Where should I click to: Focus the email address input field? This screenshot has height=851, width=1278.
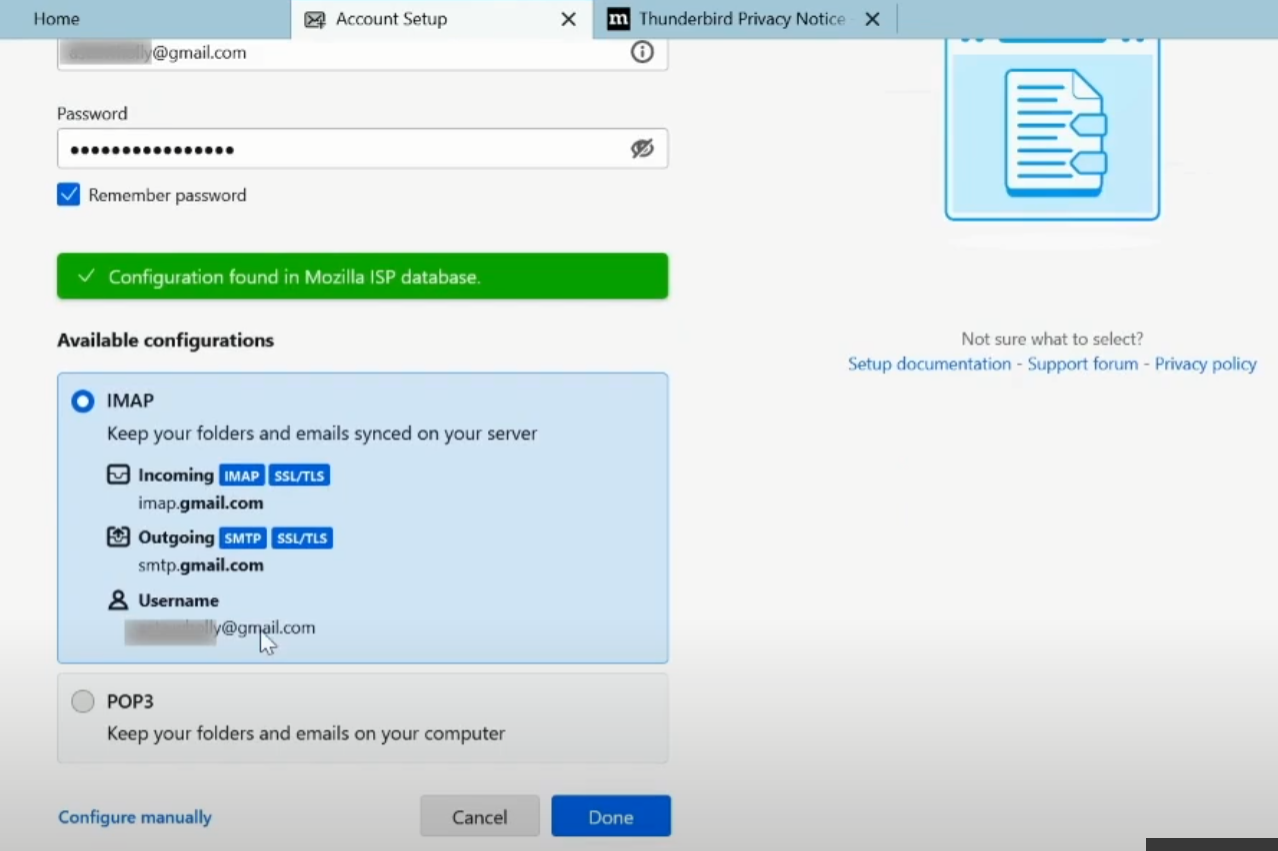pos(362,54)
